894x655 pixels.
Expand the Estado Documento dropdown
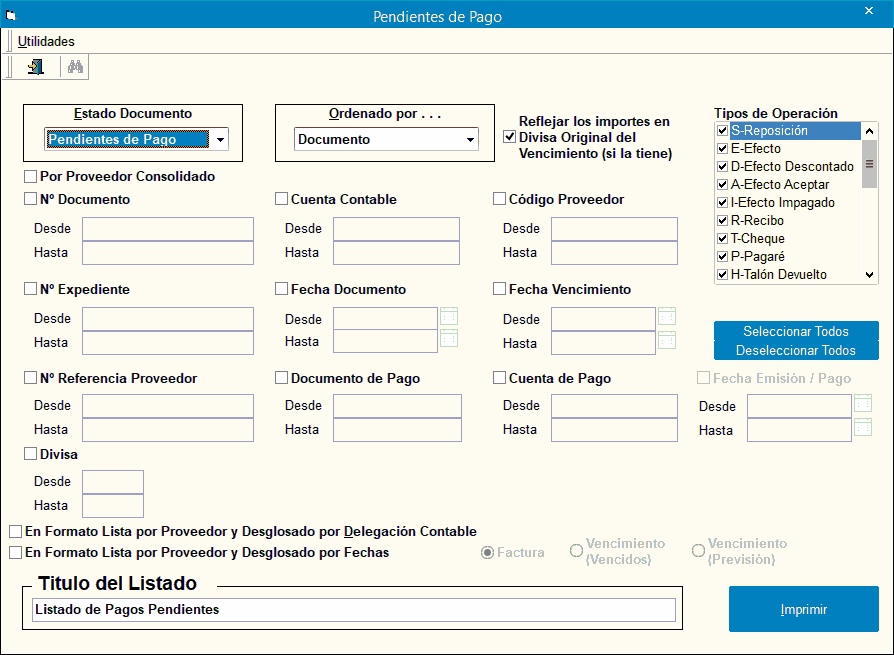point(220,140)
